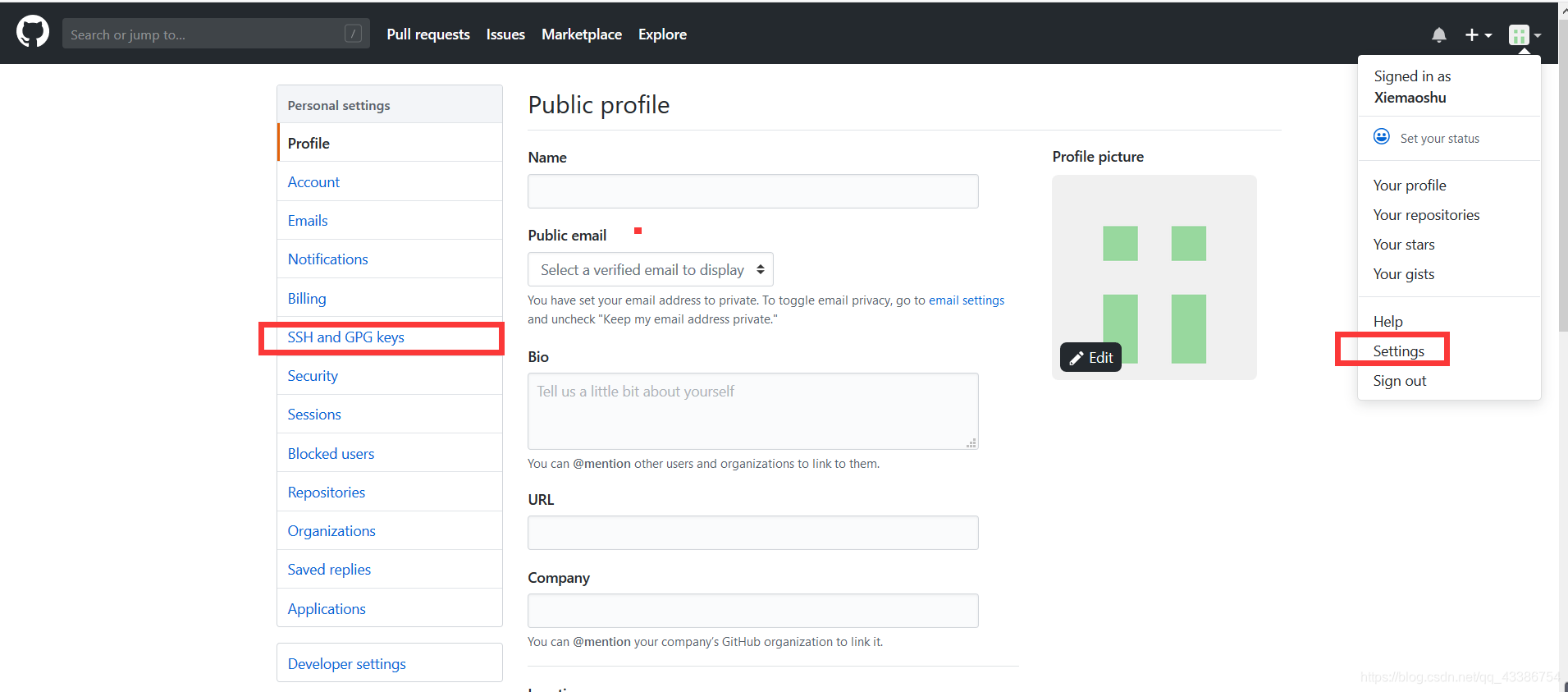Image resolution: width=1568 pixels, height=692 pixels.
Task: Select the Profile settings tab
Action: click(x=390, y=143)
